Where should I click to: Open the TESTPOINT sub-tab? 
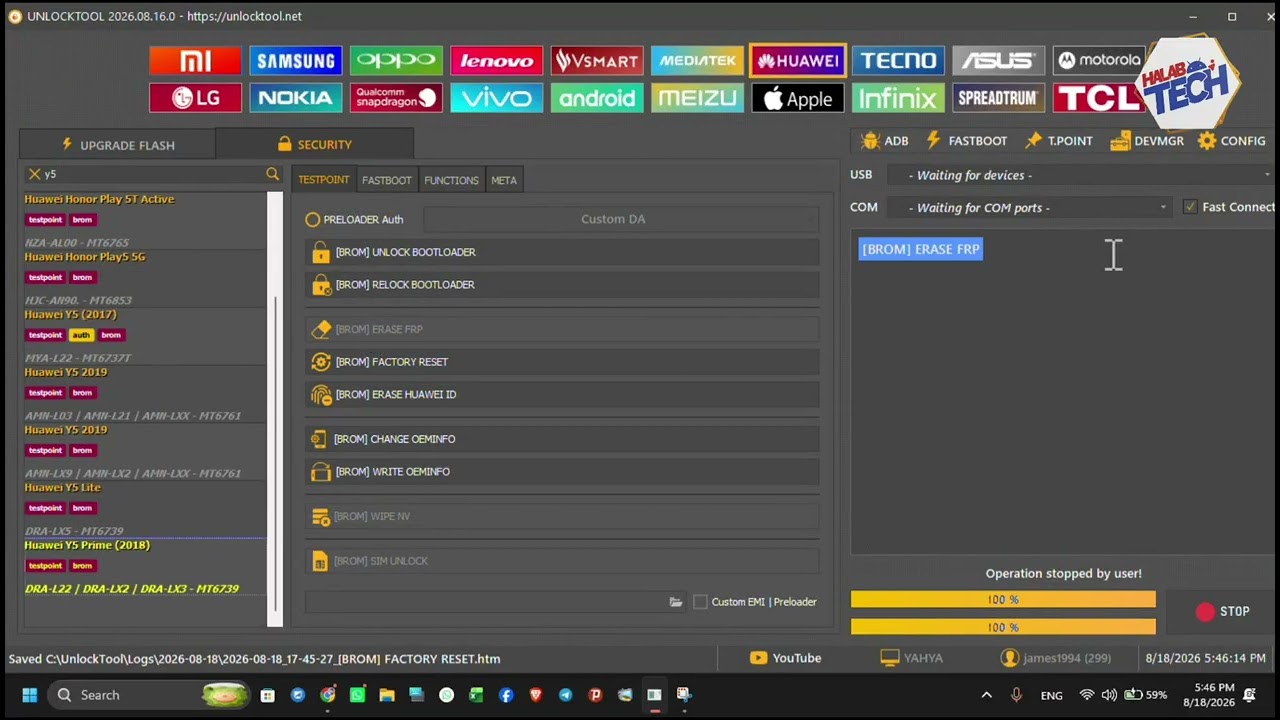tap(323, 180)
